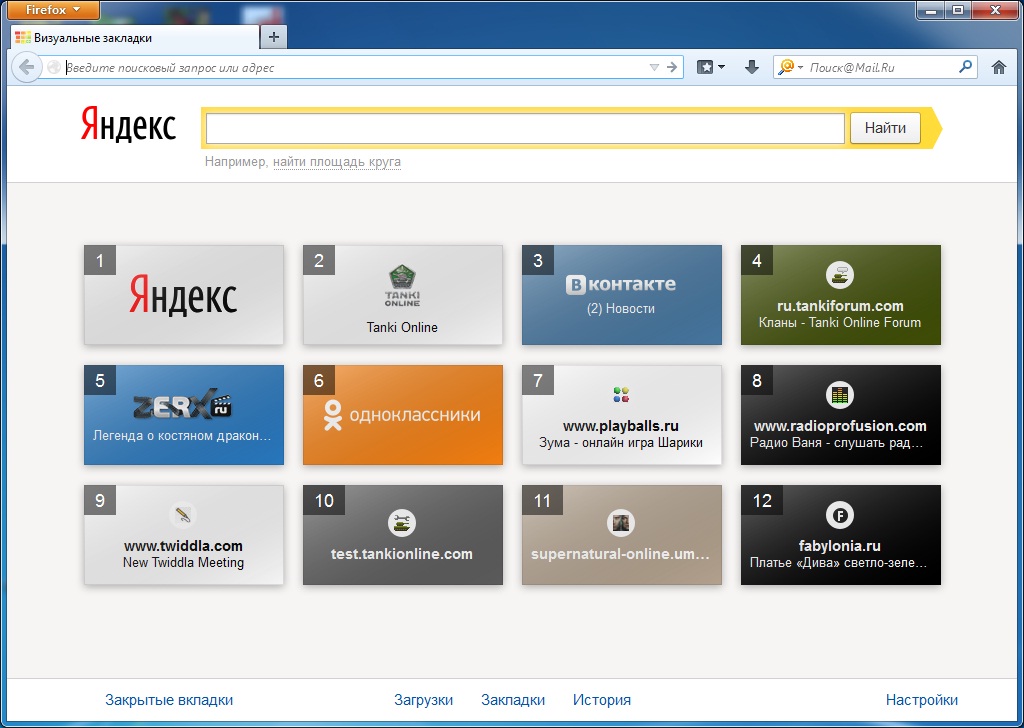Close the Firefox window
The image size is (1024, 728).
point(995,10)
